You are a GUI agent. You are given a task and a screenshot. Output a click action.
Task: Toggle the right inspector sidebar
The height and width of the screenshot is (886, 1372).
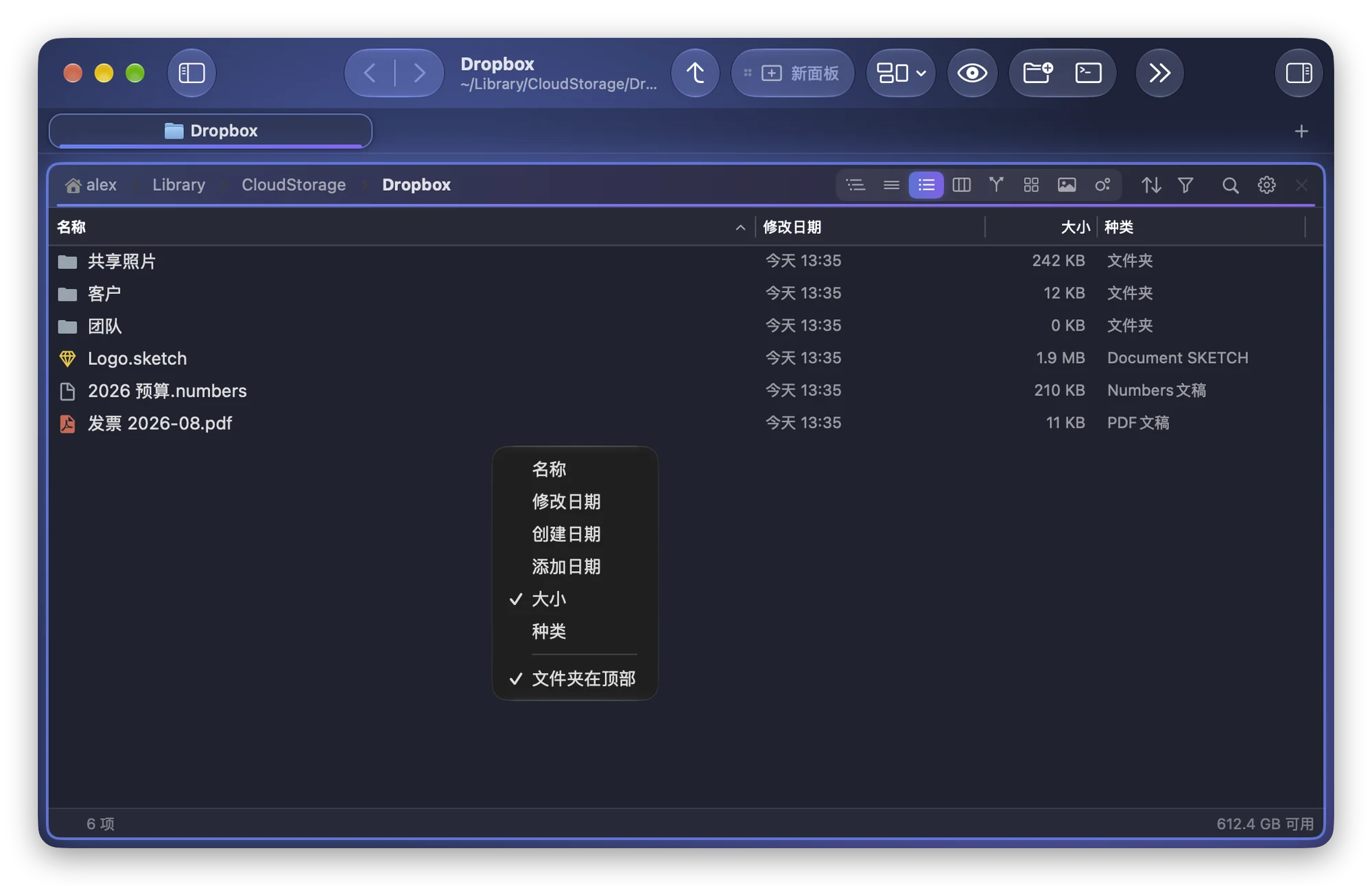pos(1299,73)
